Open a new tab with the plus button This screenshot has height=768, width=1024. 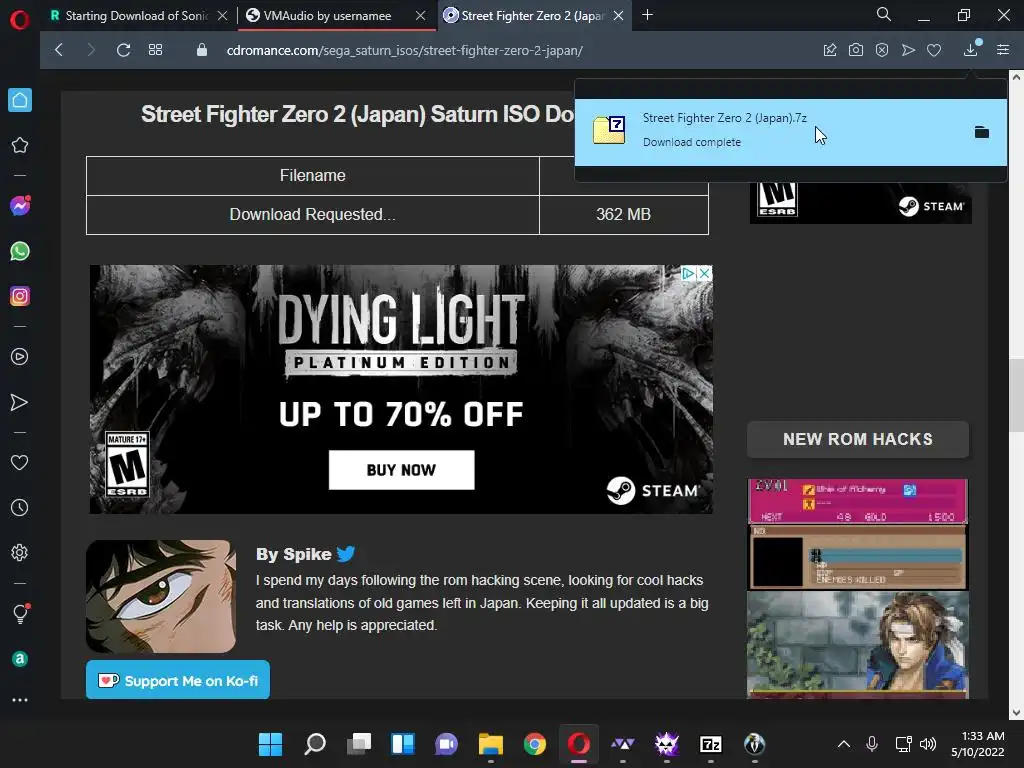click(647, 15)
